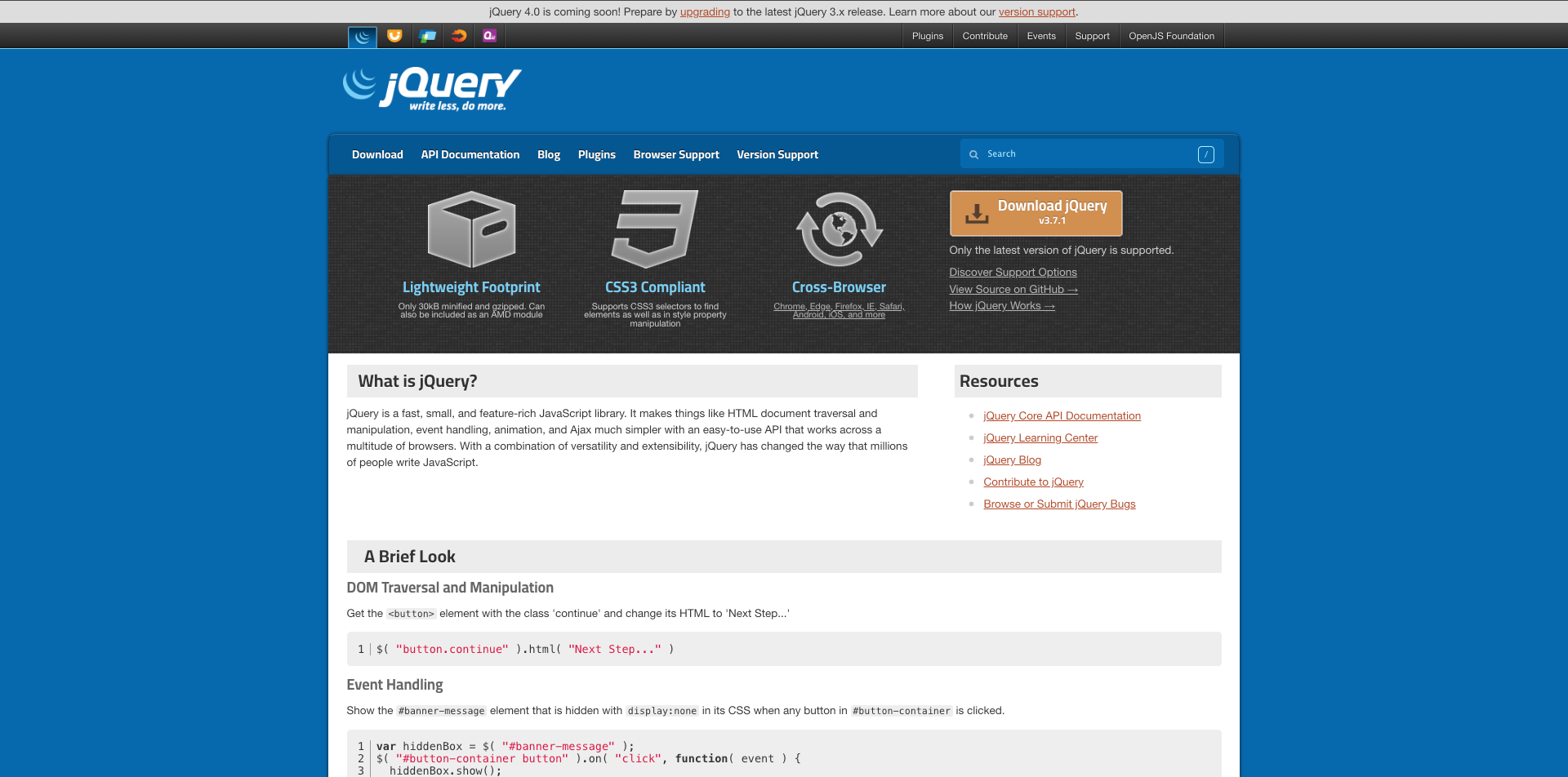
Task: Click 'Only the latest version' support text
Action: click(x=1061, y=251)
